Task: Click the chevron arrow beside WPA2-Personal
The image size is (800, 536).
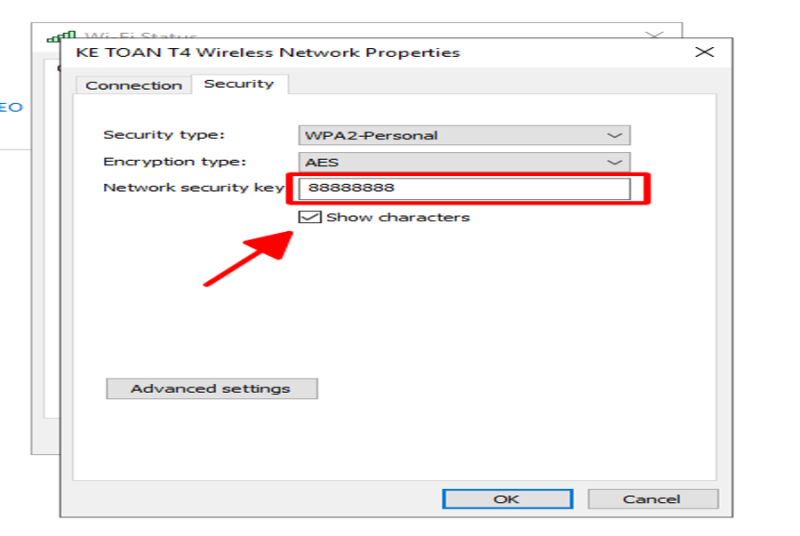Action: tap(614, 136)
